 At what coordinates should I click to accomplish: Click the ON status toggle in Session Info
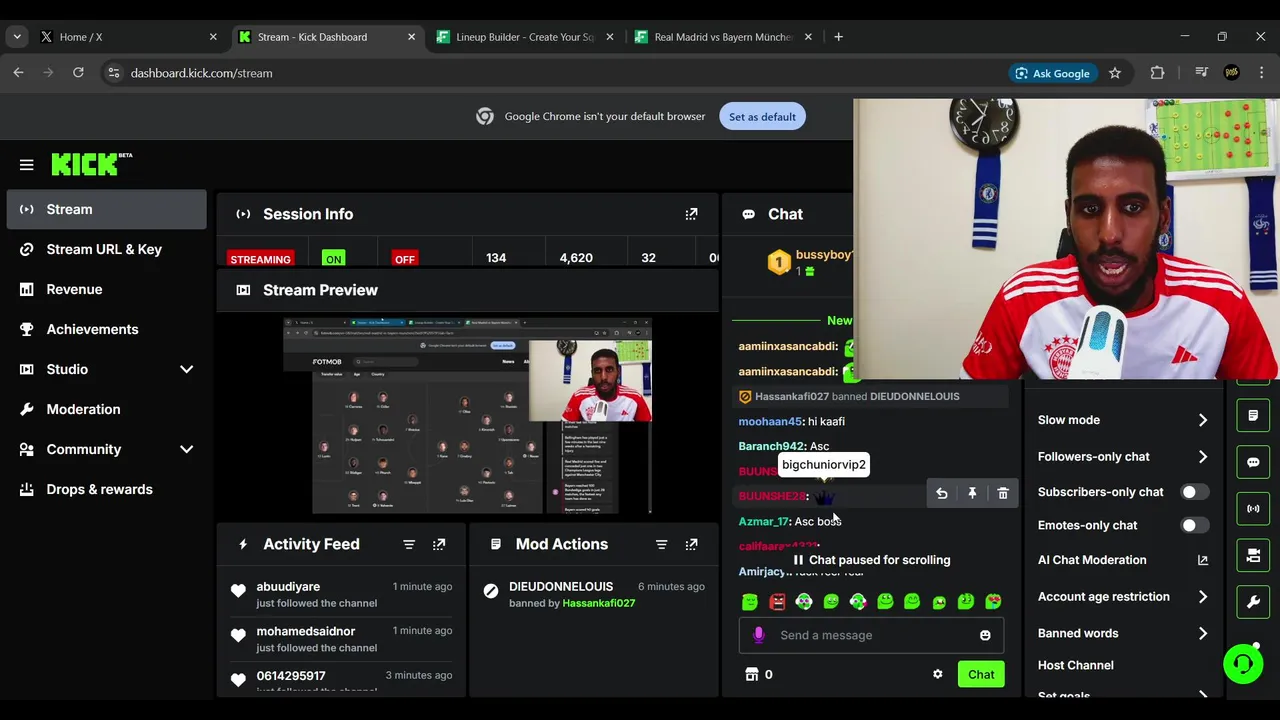click(x=333, y=259)
